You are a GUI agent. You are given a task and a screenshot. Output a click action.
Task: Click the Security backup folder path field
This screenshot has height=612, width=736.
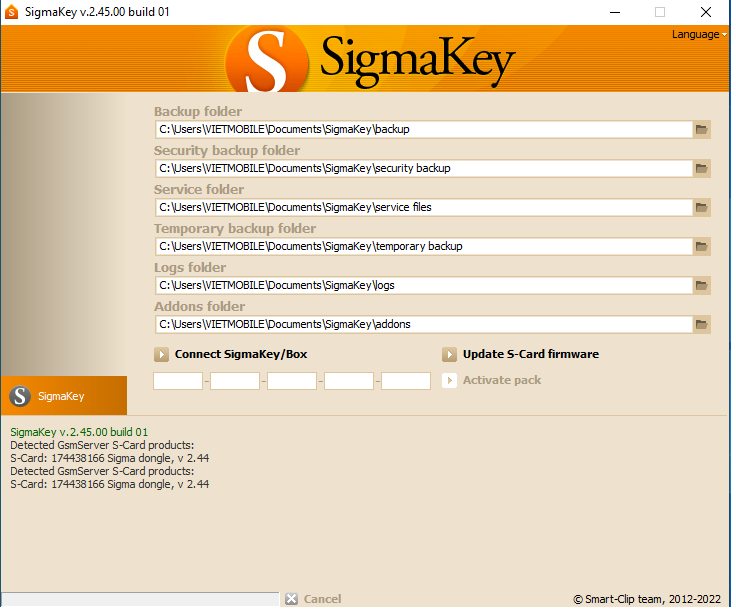point(424,168)
